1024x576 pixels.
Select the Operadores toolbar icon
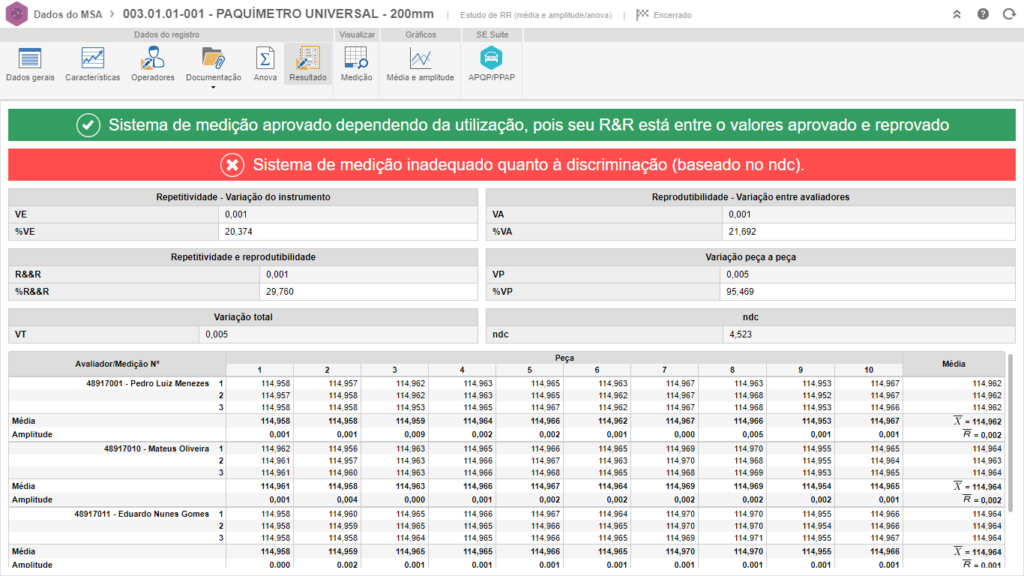coord(152,63)
